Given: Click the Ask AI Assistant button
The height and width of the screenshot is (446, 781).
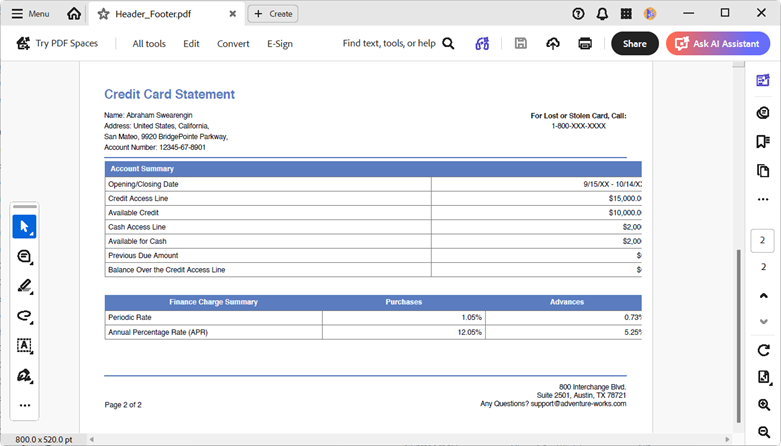Looking at the screenshot, I should coord(718,44).
